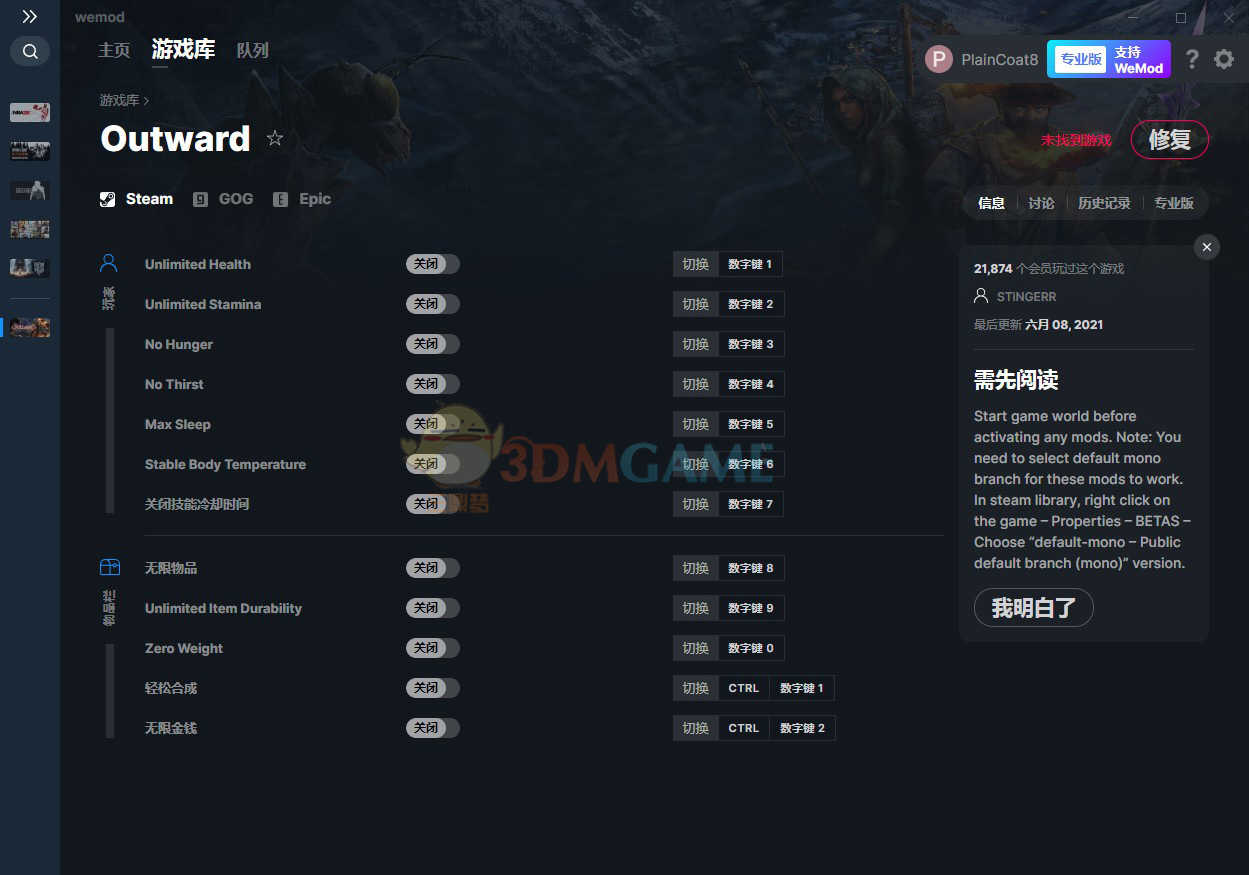The image size is (1249, 875).
Task: Select the 游戏库 navigation tab
Action: pos(183,49)
